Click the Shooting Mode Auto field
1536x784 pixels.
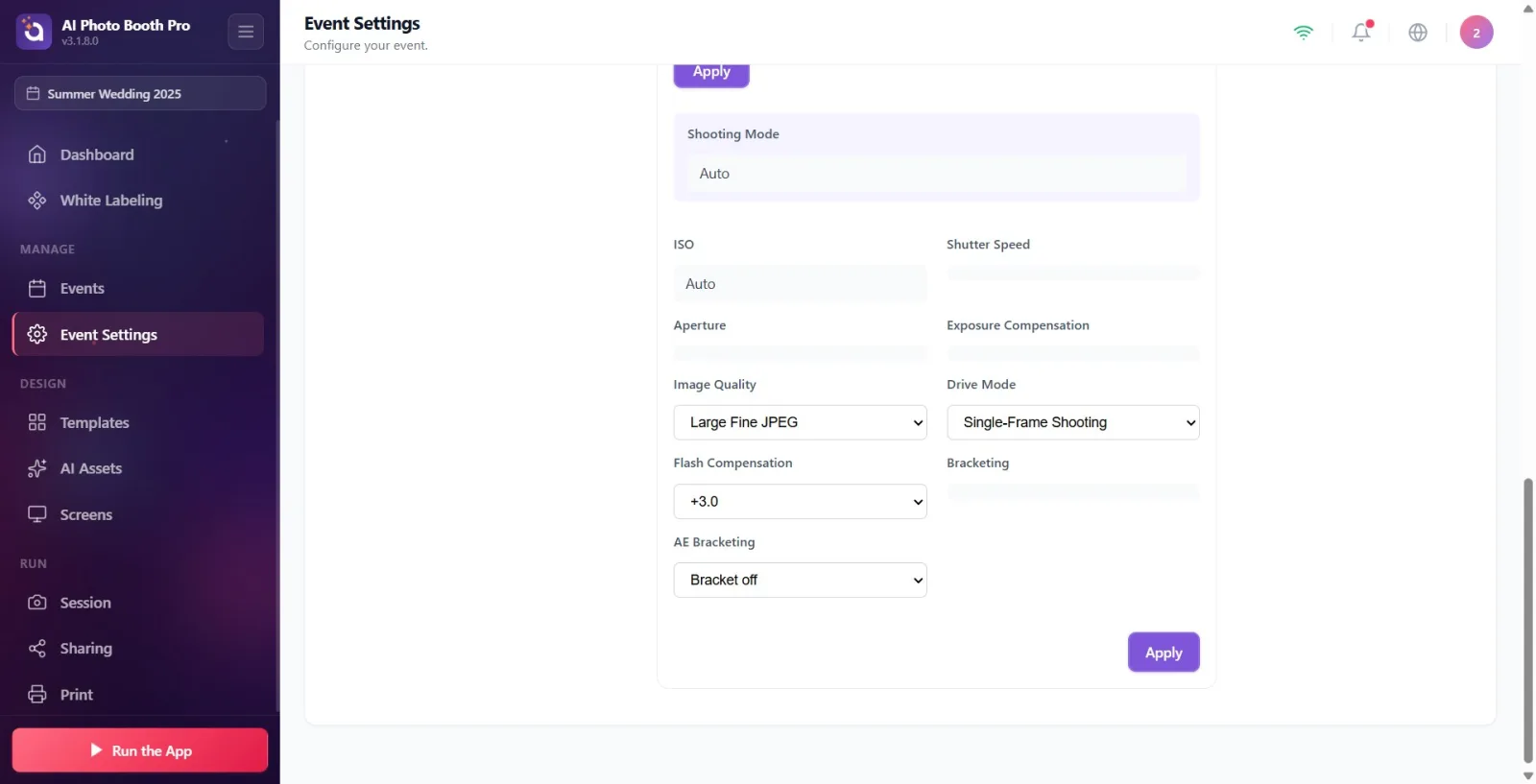coord(937,174)
